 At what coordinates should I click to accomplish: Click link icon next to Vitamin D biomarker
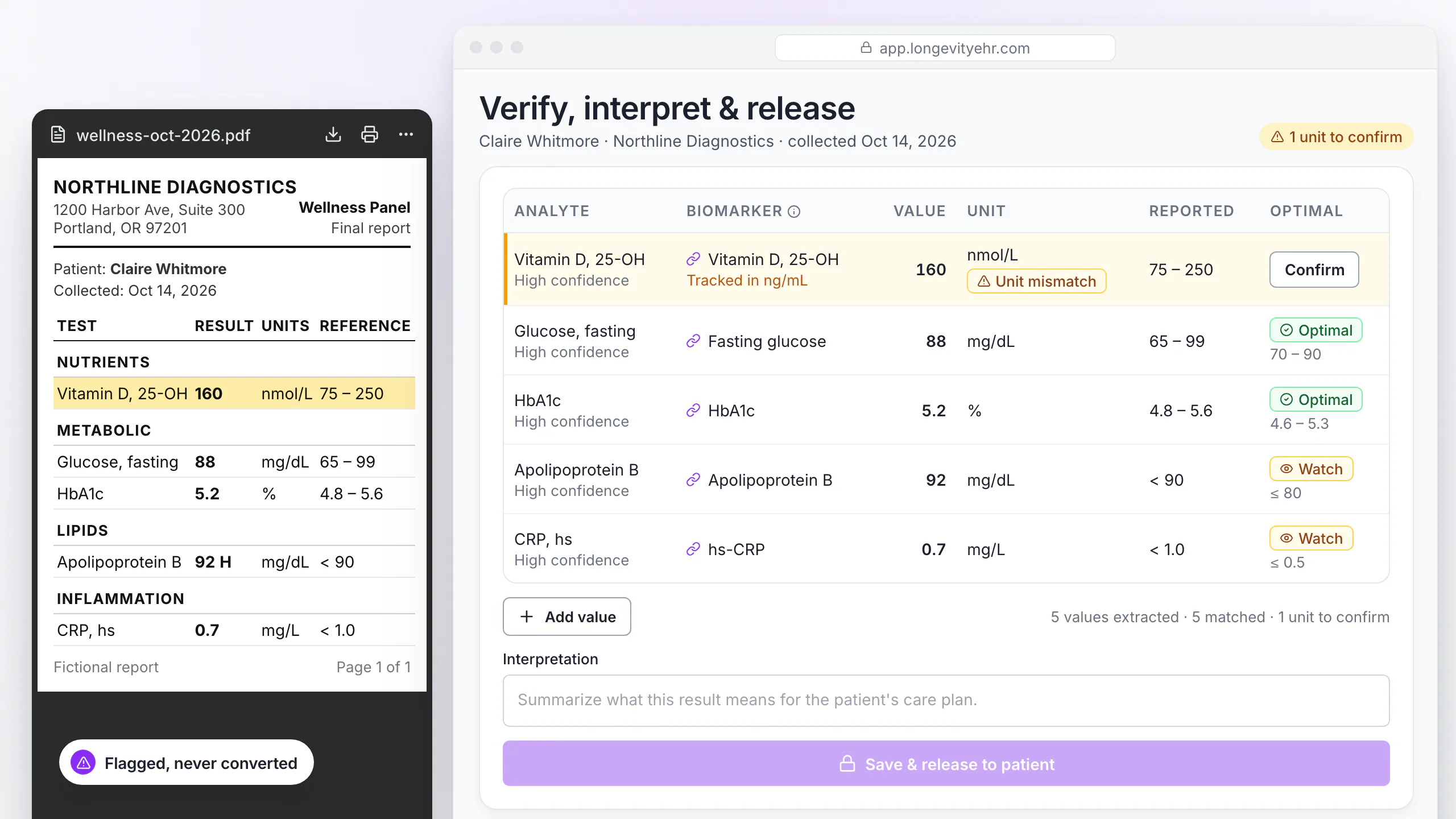[x=693, y=259]
